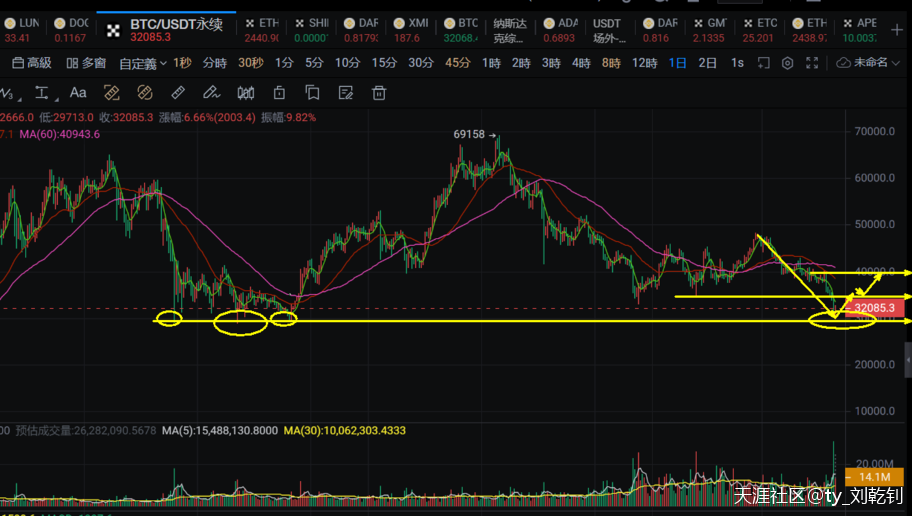Open the ADA symbol tab
Viewport: 912px width, 516px height.
click(x=561, y=30)
